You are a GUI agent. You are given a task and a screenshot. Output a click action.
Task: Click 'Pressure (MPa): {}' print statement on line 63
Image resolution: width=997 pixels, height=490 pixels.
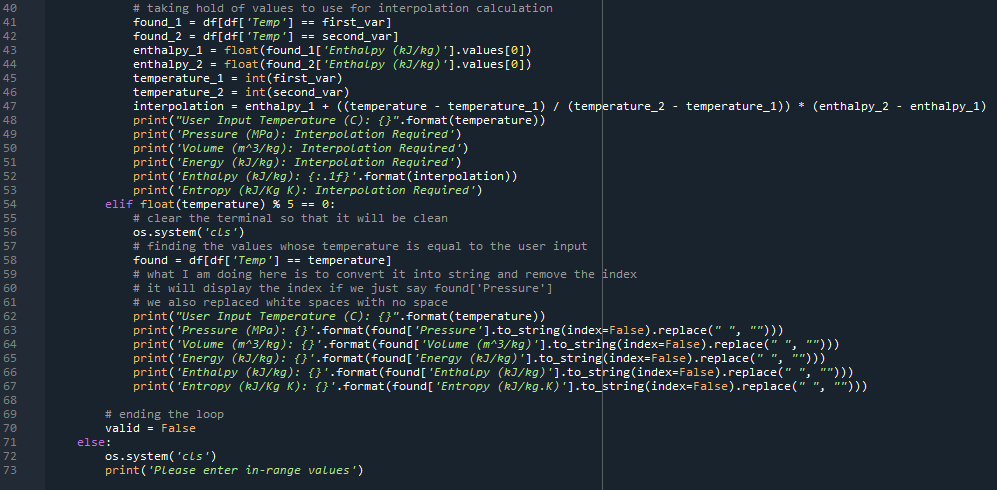(x=458, y=330)
